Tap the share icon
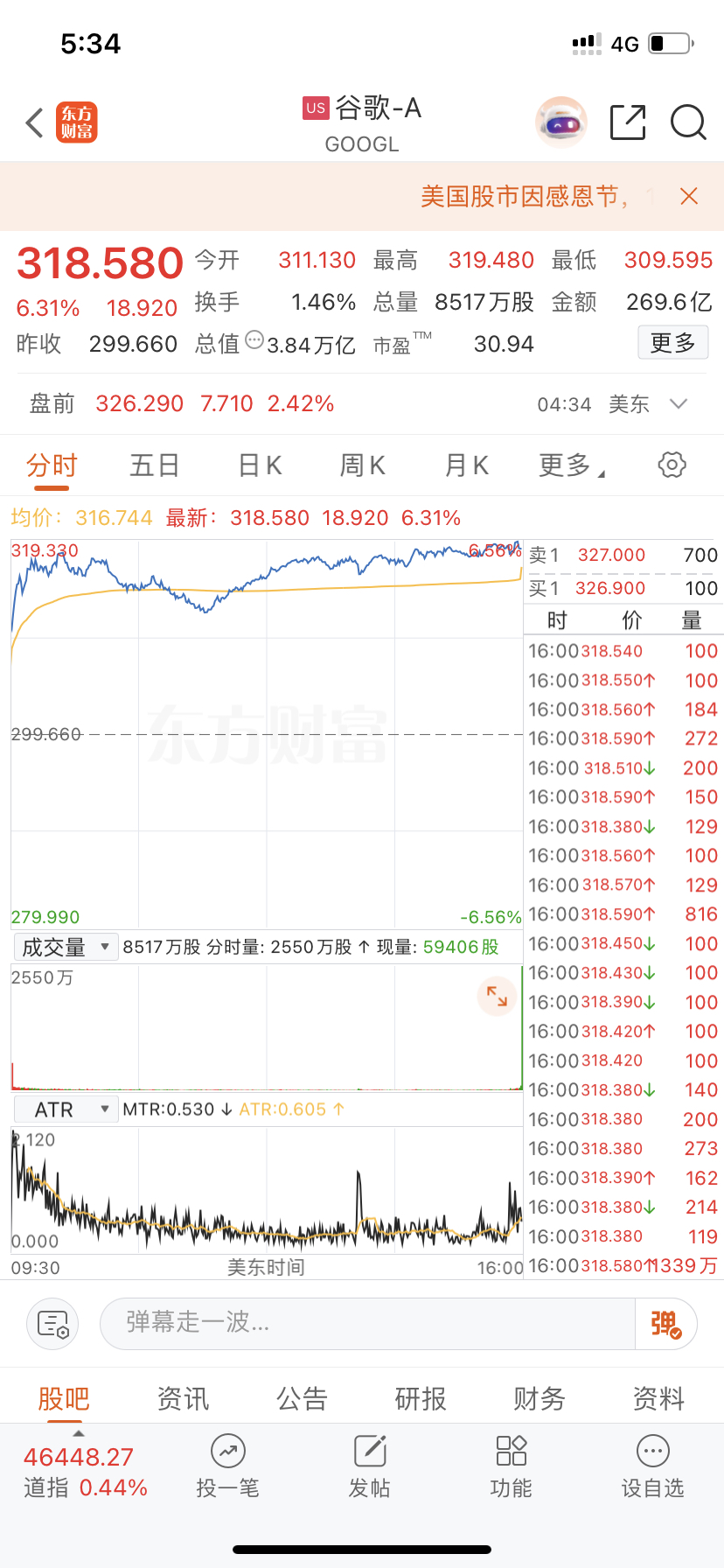 pyautogui.click(x=628, y=122)
